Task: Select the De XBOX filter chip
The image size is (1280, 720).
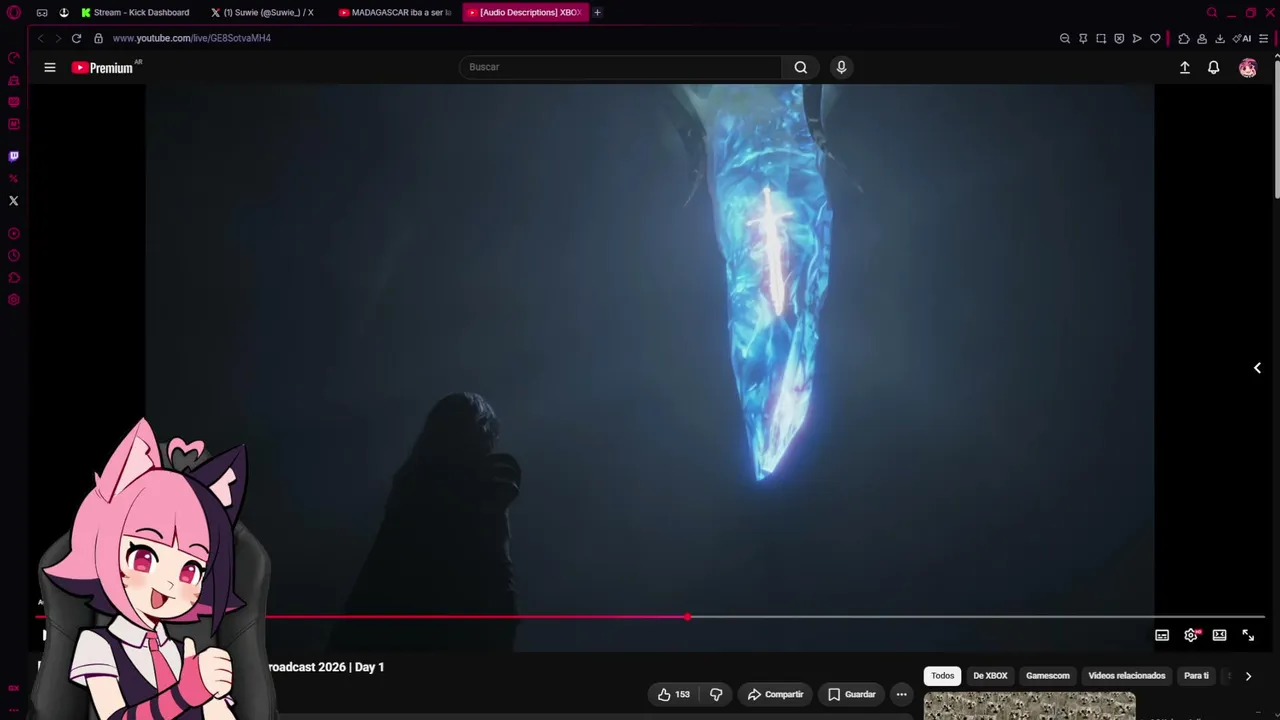Action: [990, 676]
